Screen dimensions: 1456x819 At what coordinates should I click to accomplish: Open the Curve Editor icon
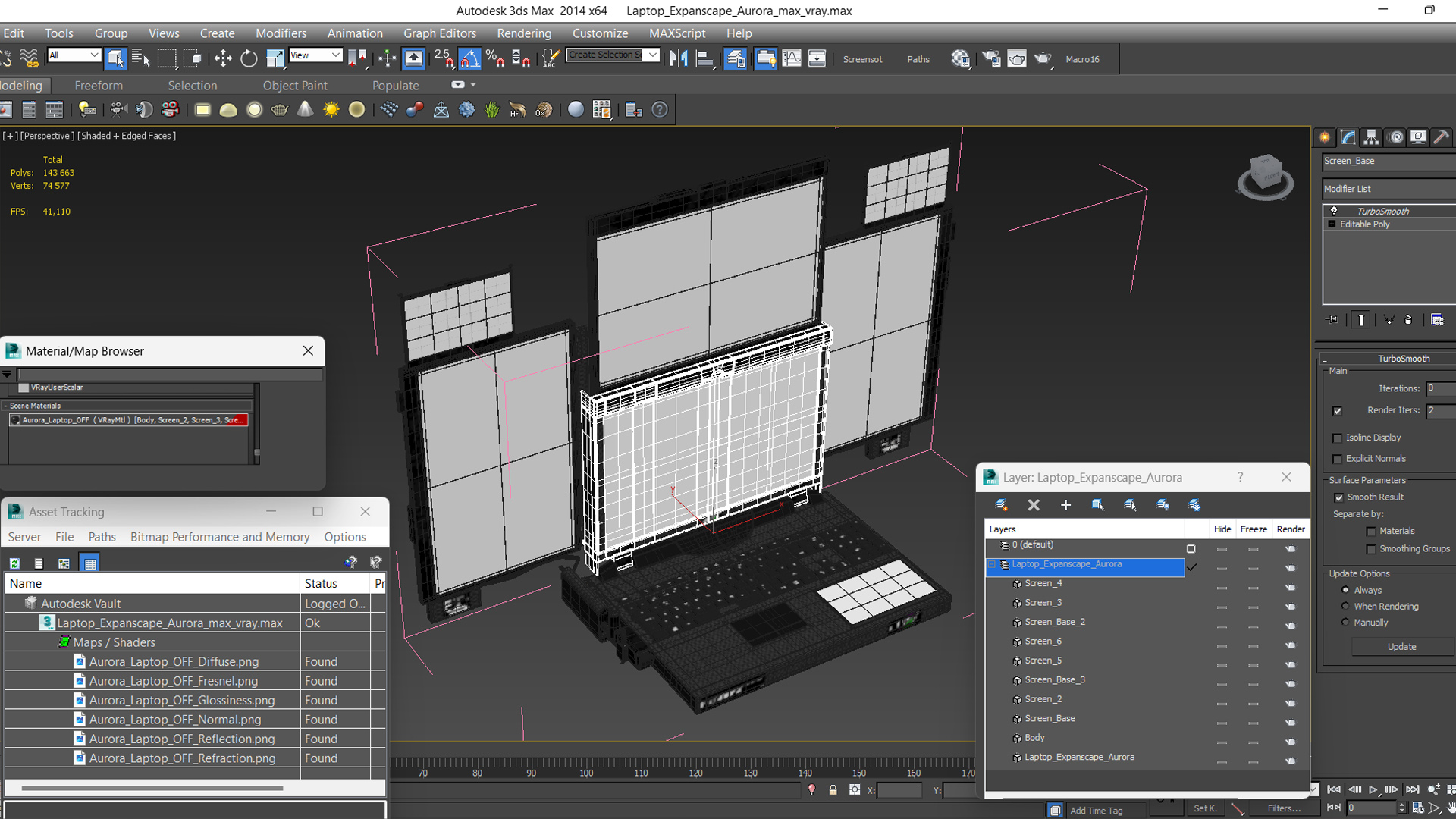(x=791, y=58)
